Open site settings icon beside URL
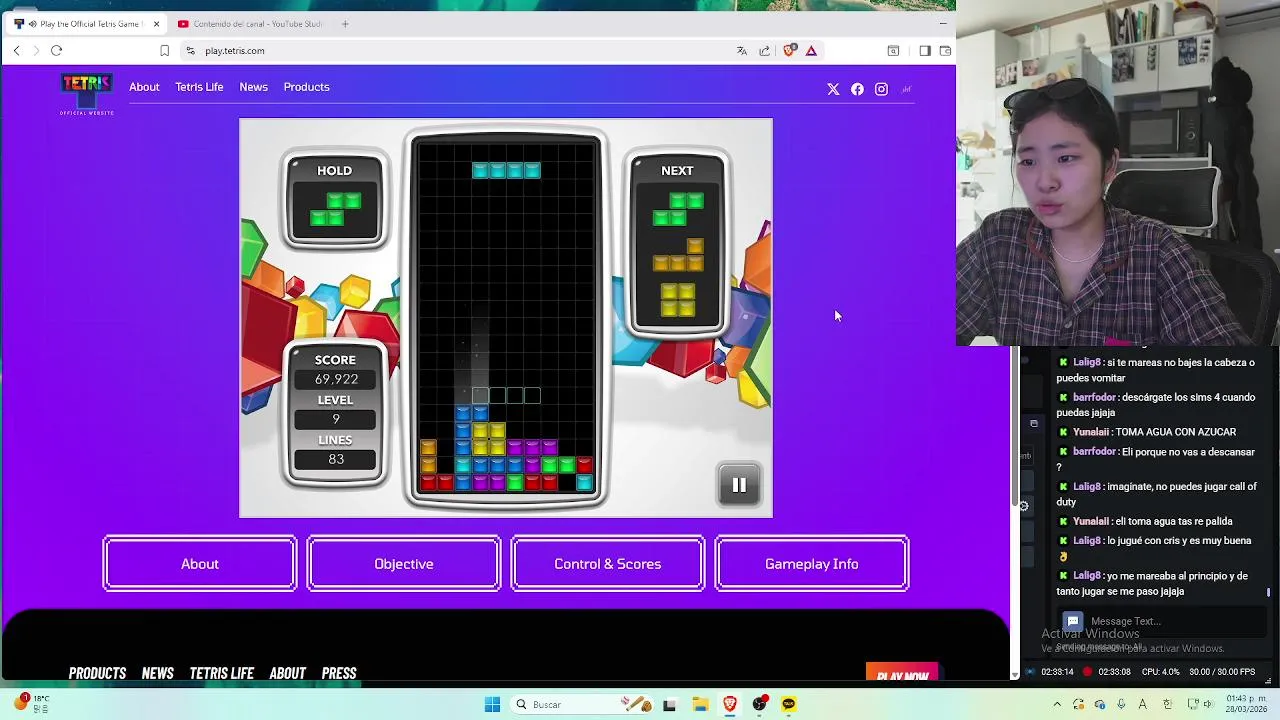Image resolution: width=1280 pixels, height=720 pixels. click(x=191, y=51)
